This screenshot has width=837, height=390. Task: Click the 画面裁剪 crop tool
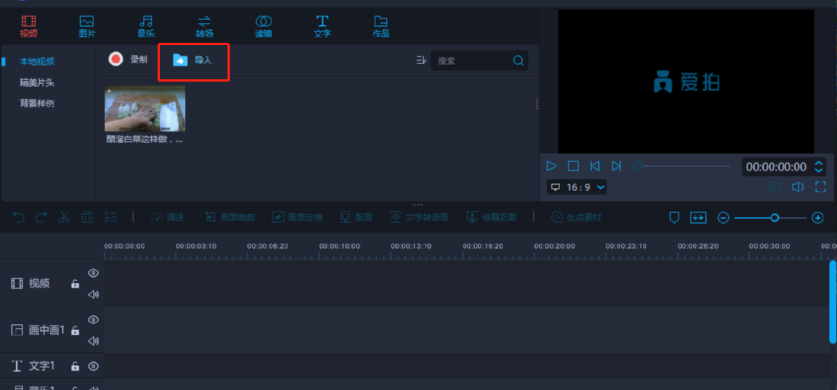pyautogui.click(x=230, y=218)
